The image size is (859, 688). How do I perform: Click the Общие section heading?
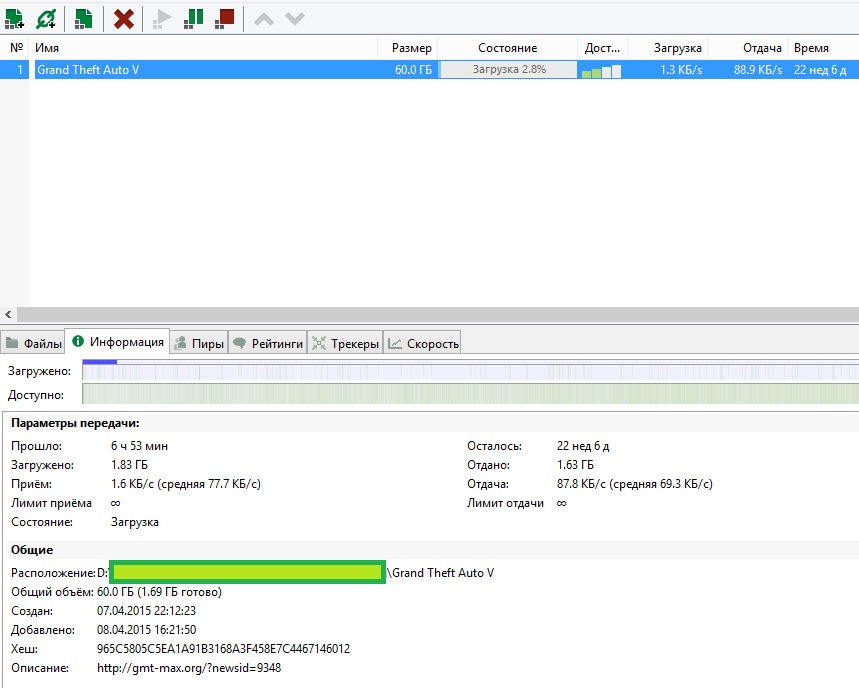tap(32, 550)
